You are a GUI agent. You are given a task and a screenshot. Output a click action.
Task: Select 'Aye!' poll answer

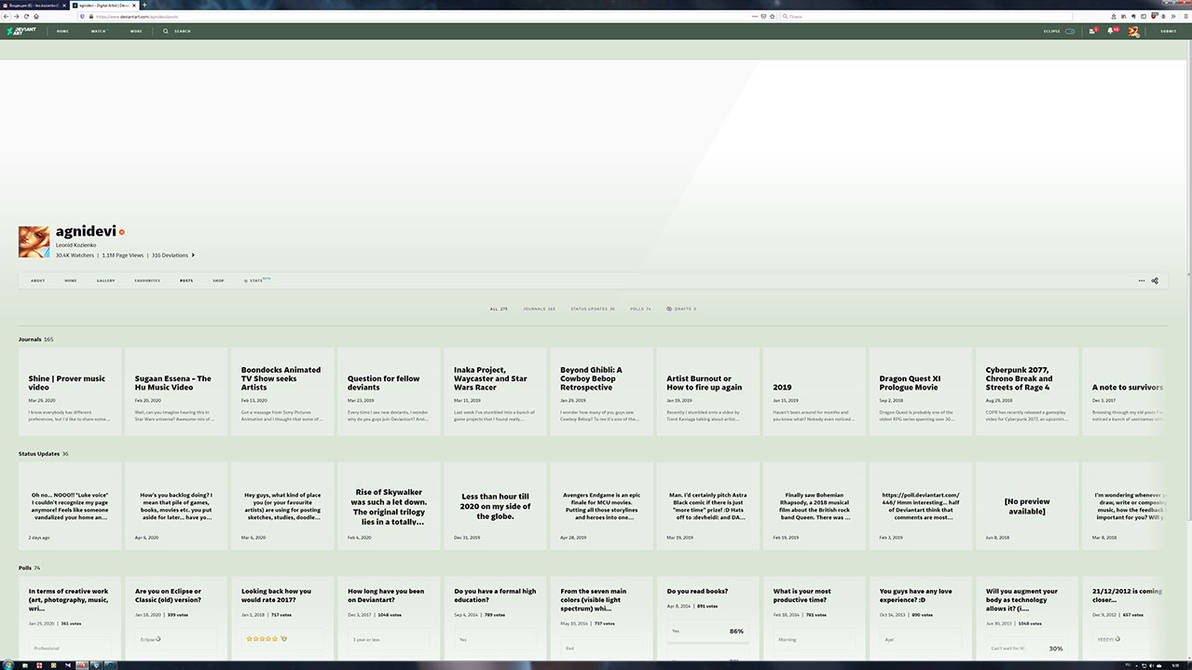[921, 639]
